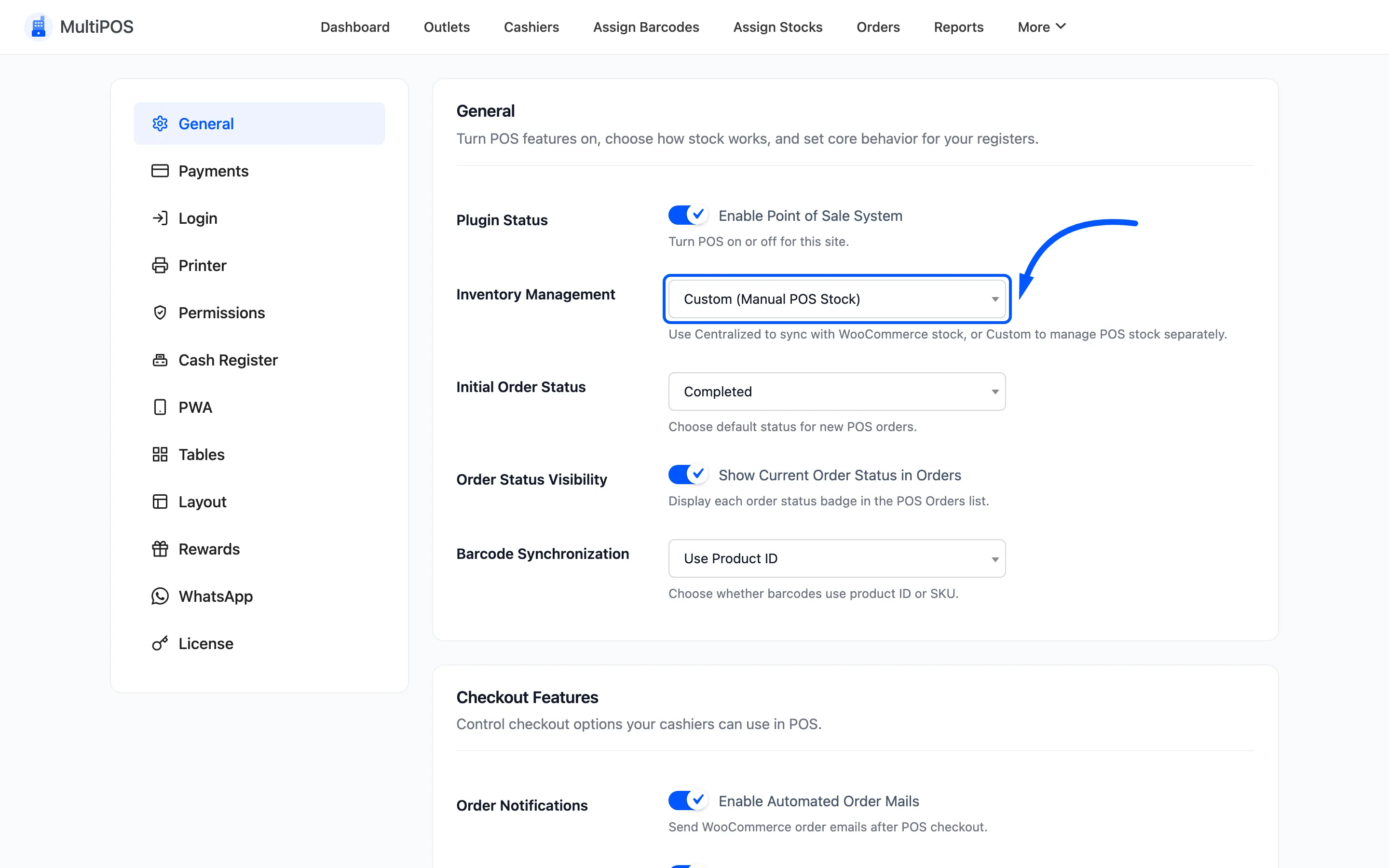Select Cash Register settings section

(259, 360)
